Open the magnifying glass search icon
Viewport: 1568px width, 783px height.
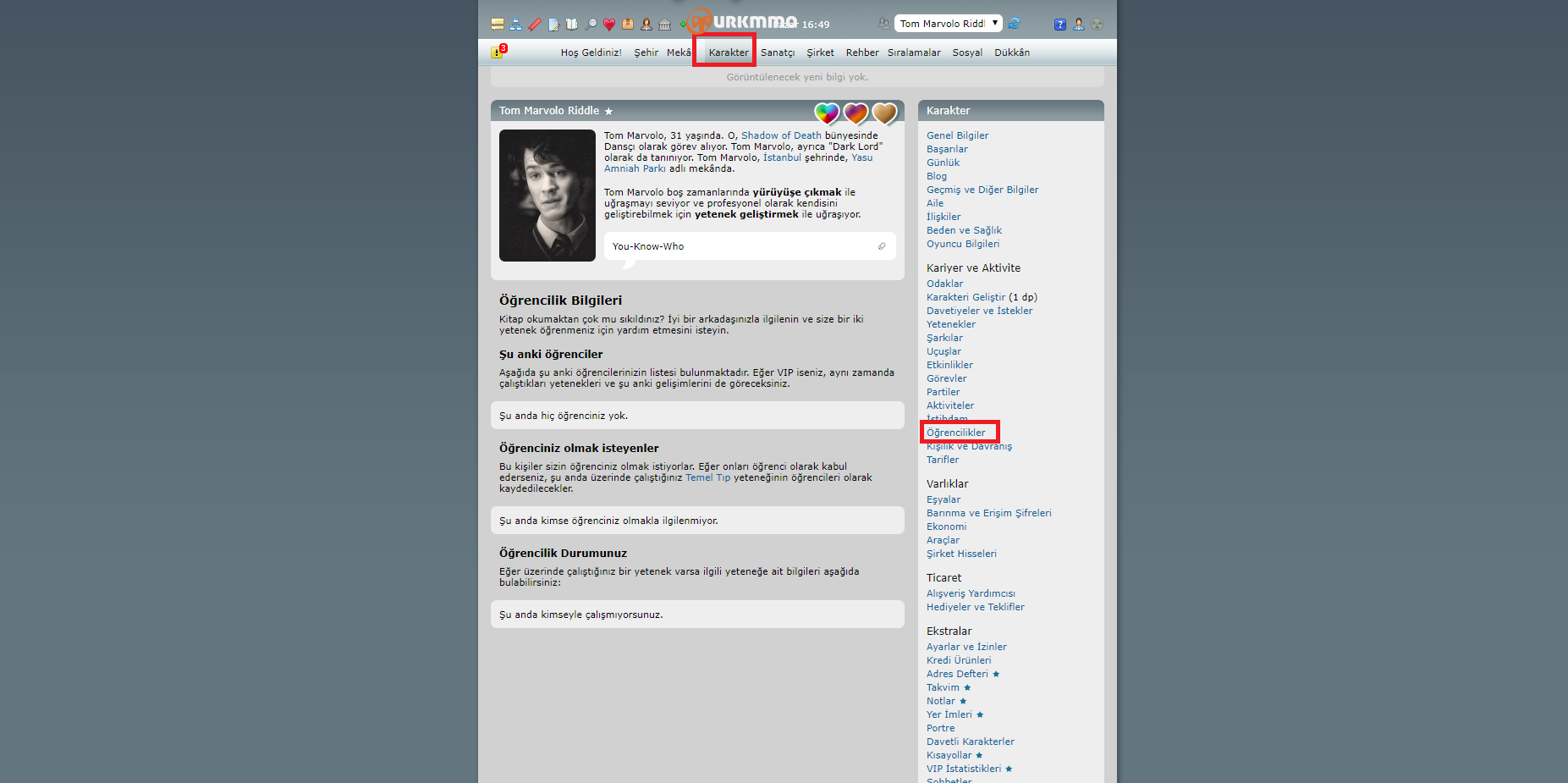click(591, 25)
